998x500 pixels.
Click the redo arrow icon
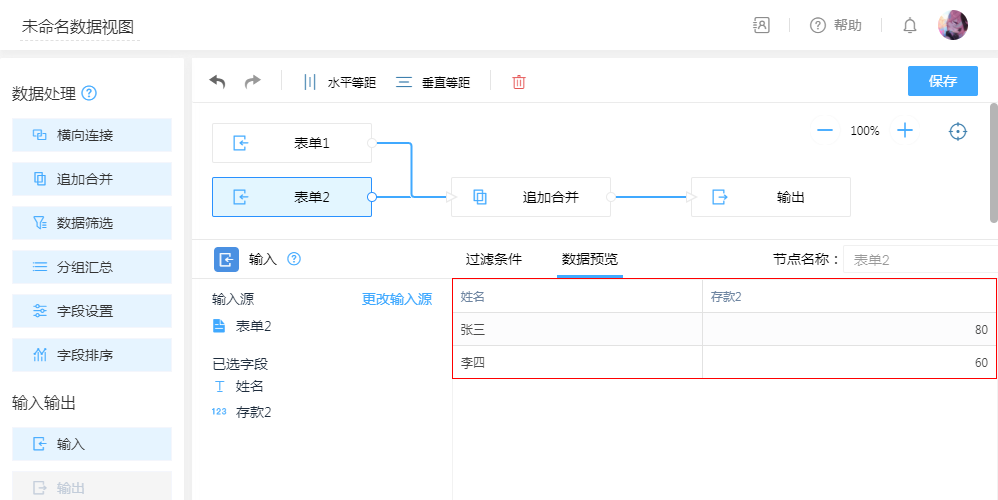point(252,82)
